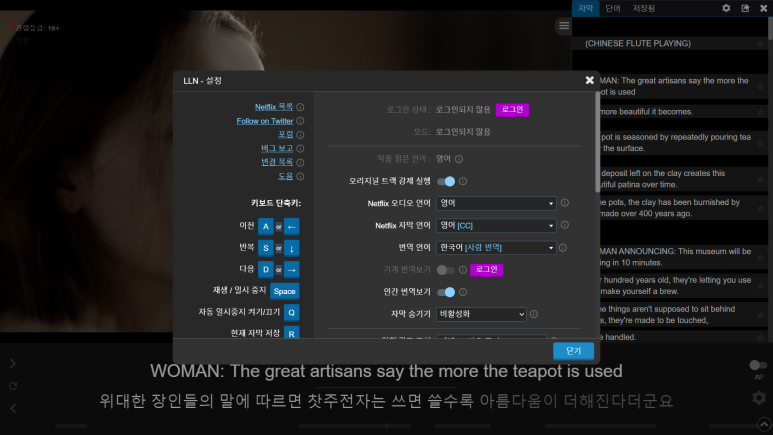Show info for Netflix 자막 언어
Screen dimensions: 773x435
pos(565,225)
